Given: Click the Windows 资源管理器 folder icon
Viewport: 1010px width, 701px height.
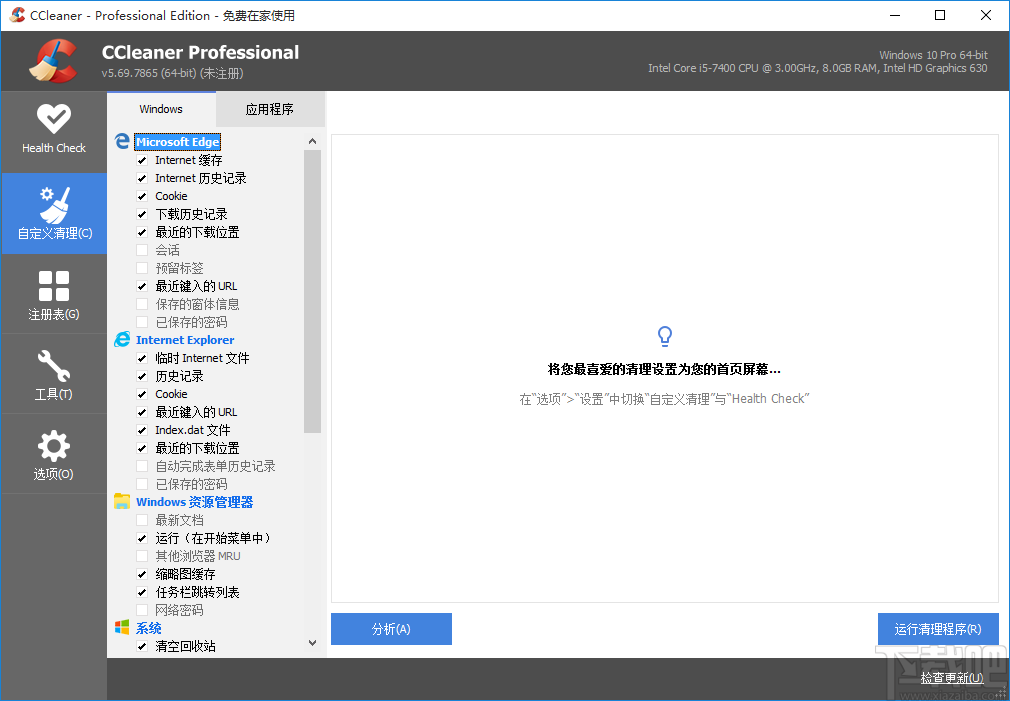Looking at the screenshot, I should click(x=122, y=501).
